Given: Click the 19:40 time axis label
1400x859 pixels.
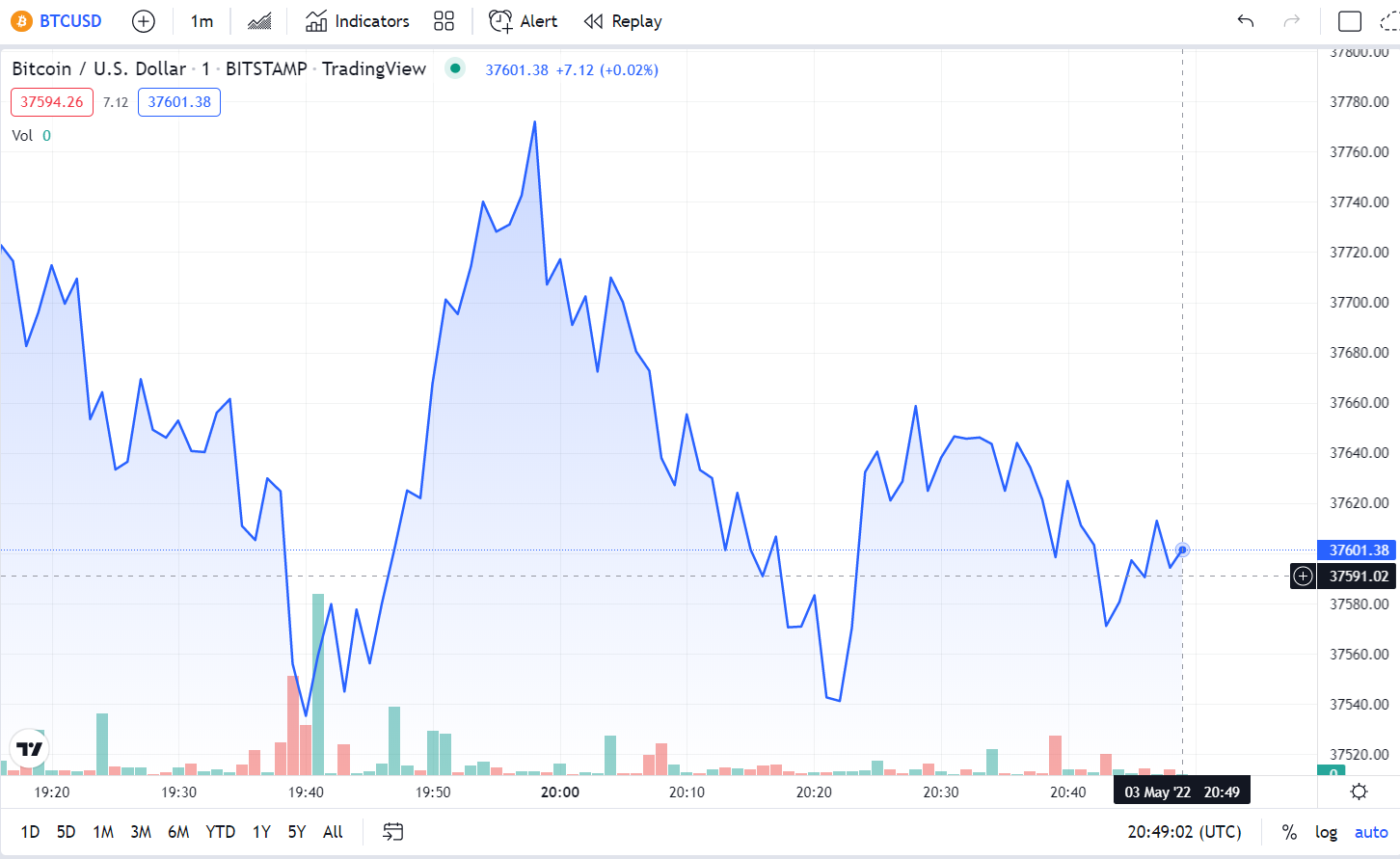Looking at the screenshot, I should pyautogui.click(x=306, y=792).
